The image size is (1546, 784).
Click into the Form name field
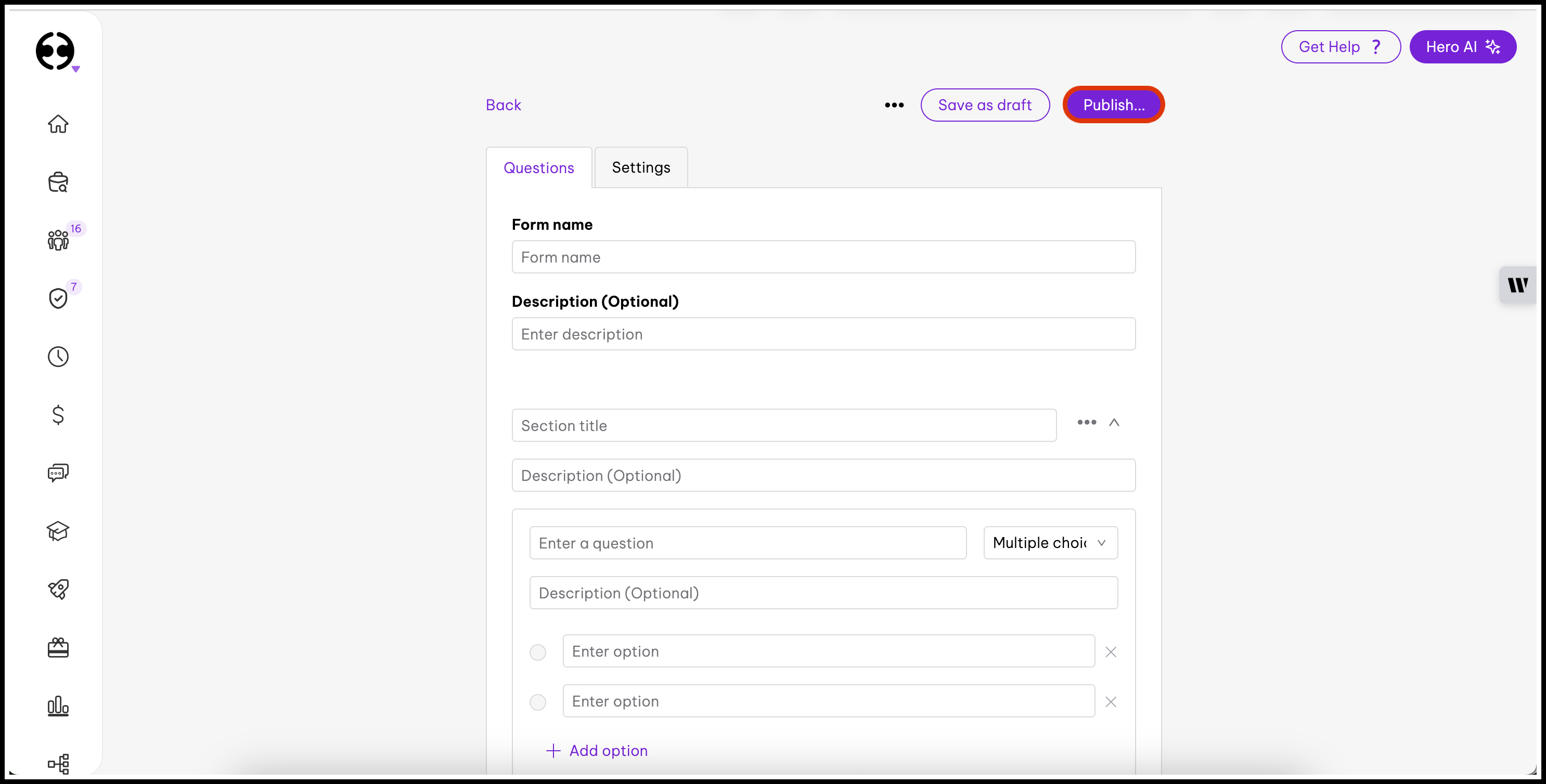pos(823,257)
